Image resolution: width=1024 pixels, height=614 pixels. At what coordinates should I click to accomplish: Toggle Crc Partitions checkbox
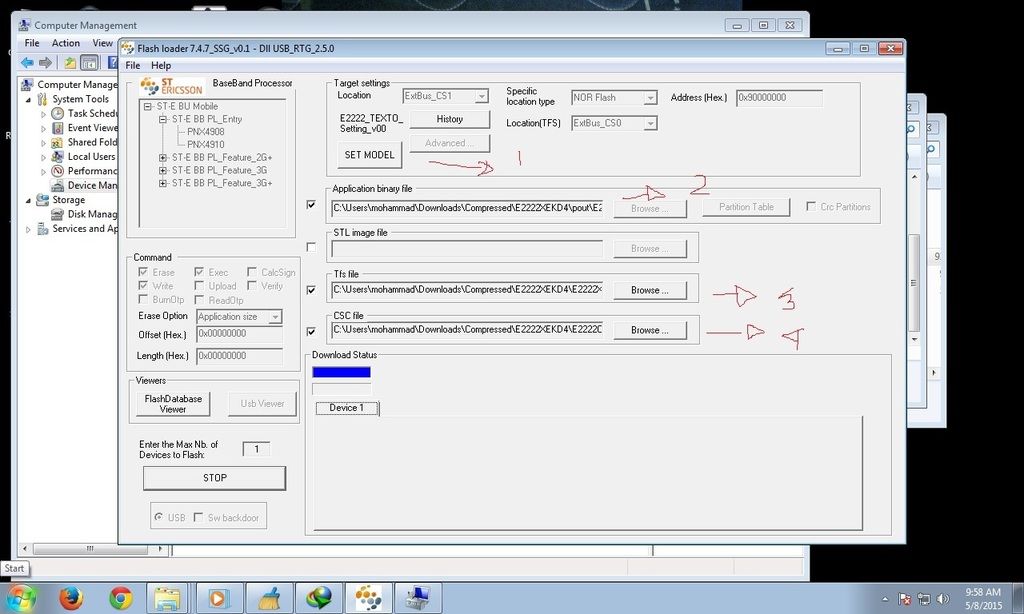click(x=810, y=206)
